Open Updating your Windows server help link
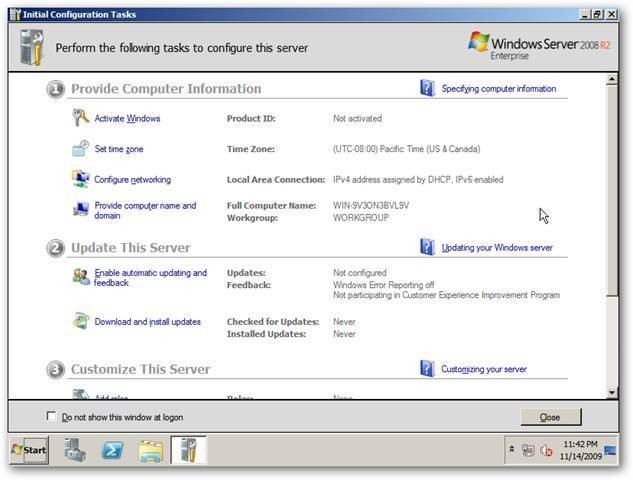633x480 pixels. click(497, 247)
